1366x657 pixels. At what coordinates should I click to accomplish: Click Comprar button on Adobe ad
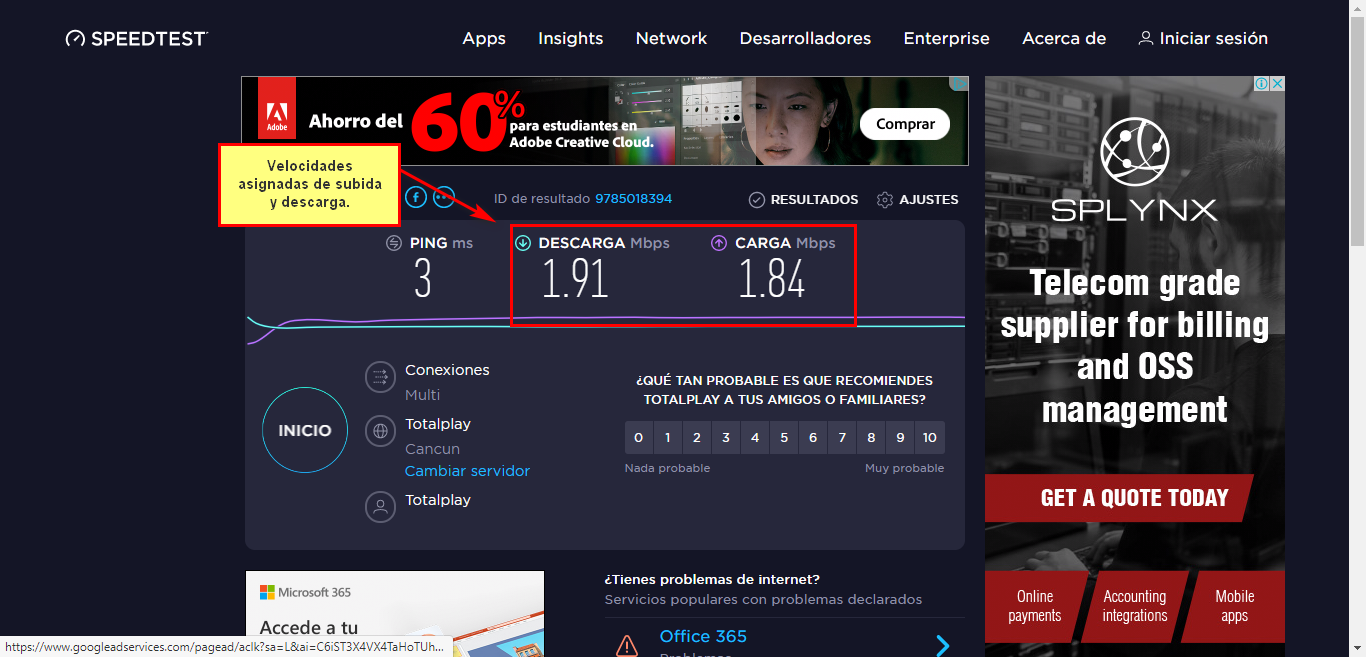point(905,124)
